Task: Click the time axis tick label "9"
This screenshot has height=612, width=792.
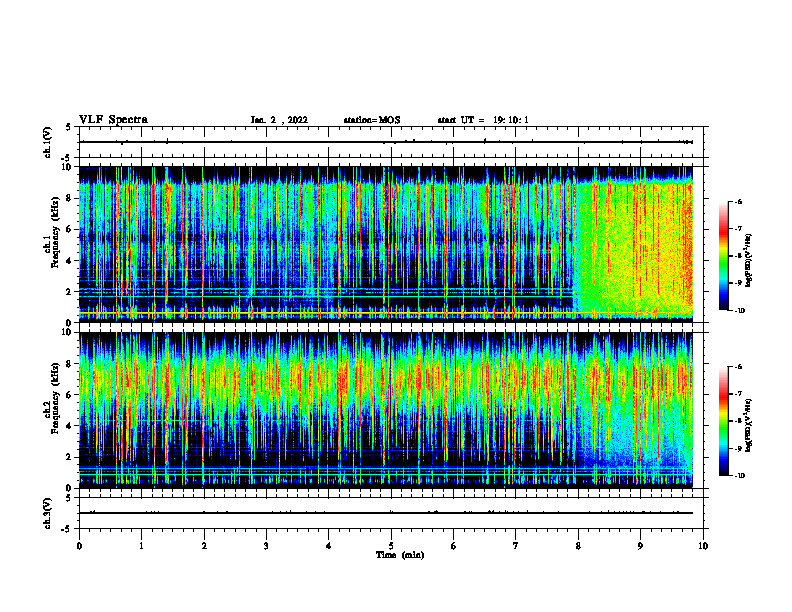Action: click(x=640, y=546)
